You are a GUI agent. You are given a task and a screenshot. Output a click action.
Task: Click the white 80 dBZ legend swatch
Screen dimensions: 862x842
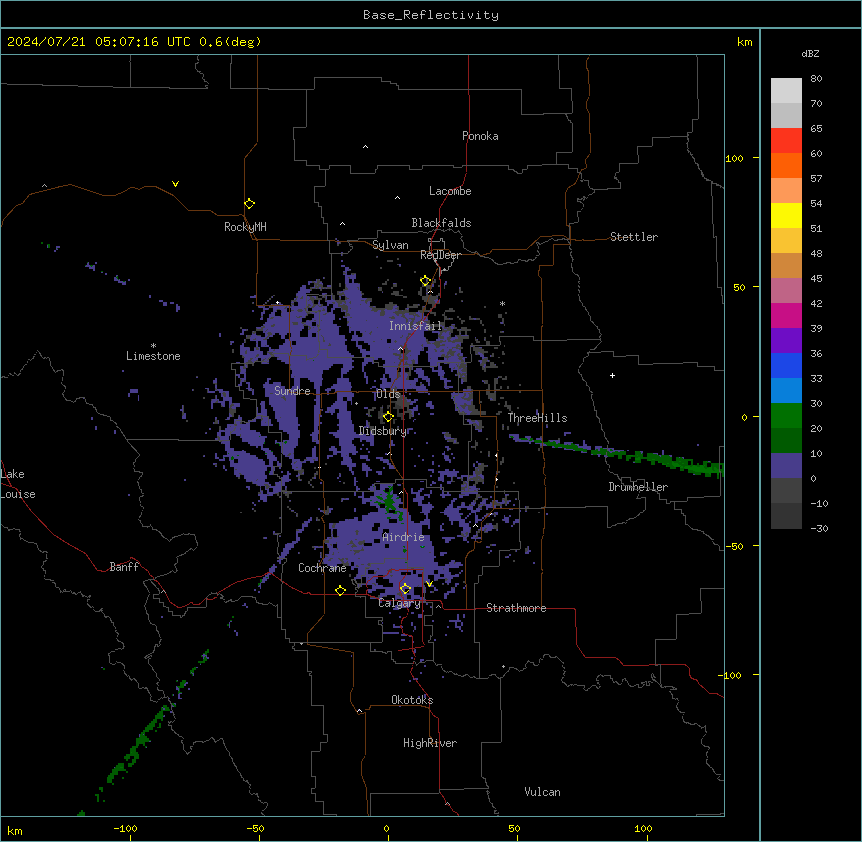(786, 90)
